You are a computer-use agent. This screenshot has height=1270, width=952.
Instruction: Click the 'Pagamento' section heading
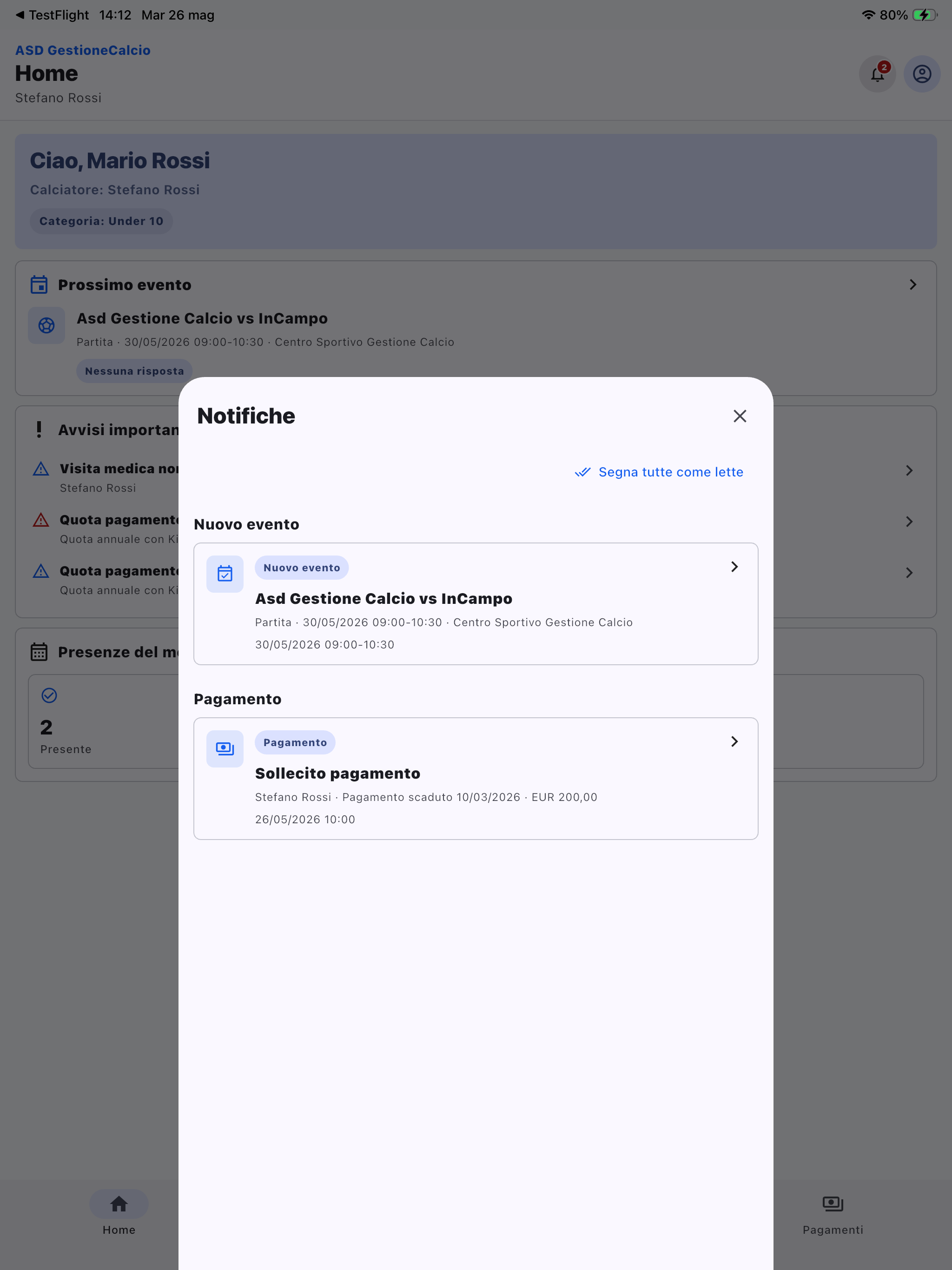[x=238, y=699]
